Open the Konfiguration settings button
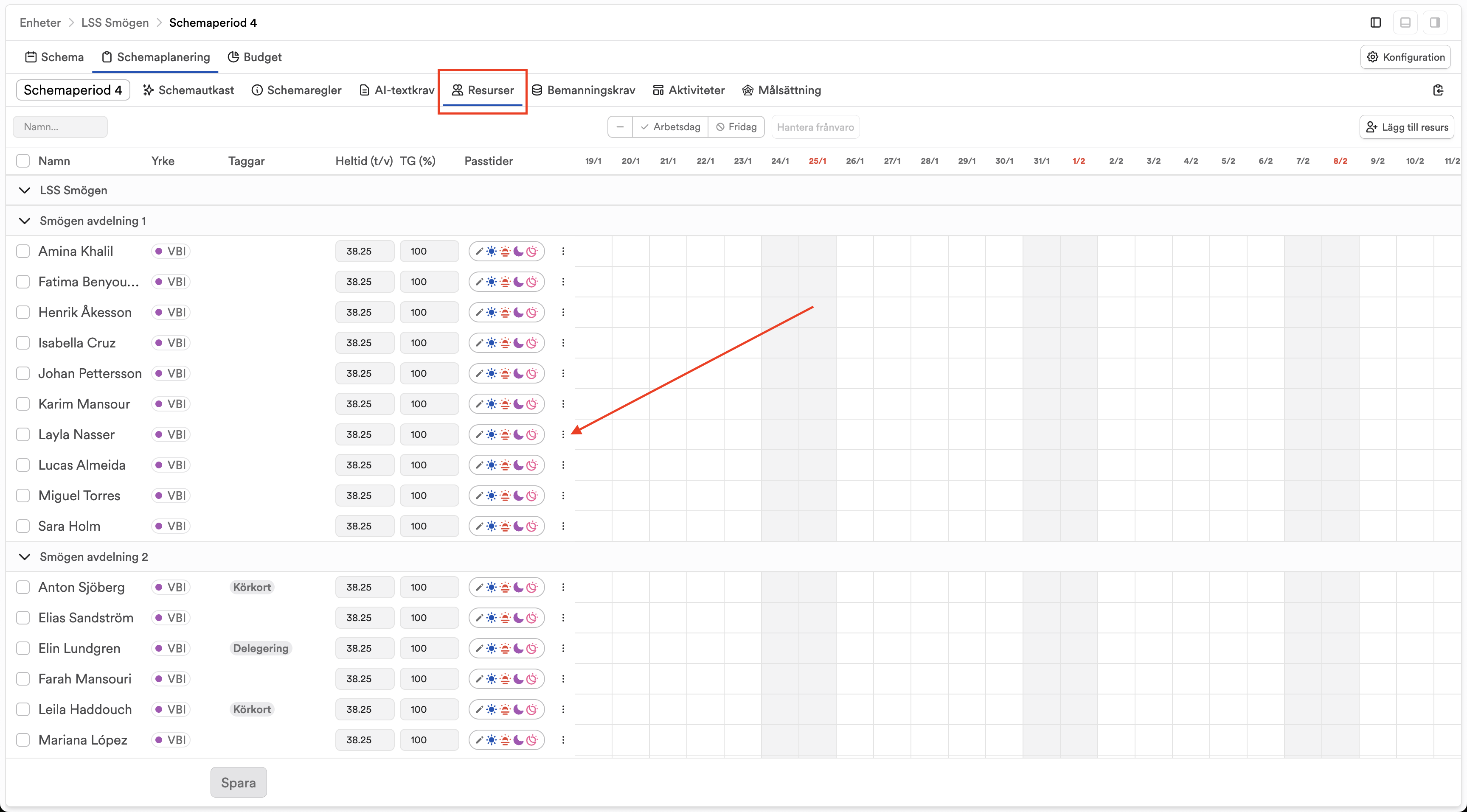Image resolution: width=1467 pixels, height=812 pixels. (x=1405, y=57)
